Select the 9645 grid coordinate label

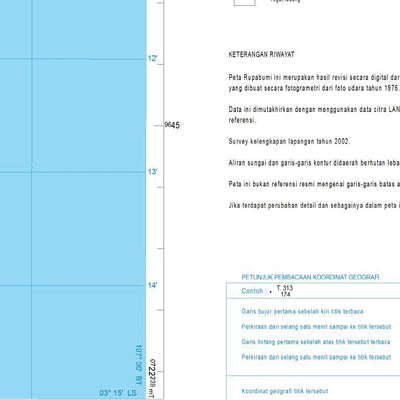click(x=172, y=125)
